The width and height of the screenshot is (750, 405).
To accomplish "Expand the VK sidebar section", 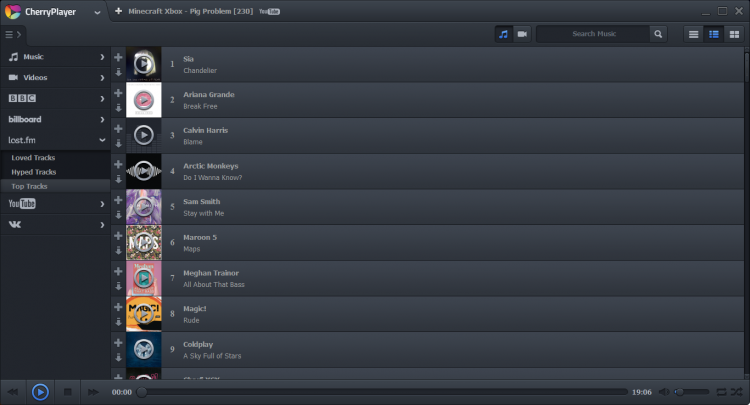I will coord(55,225).
